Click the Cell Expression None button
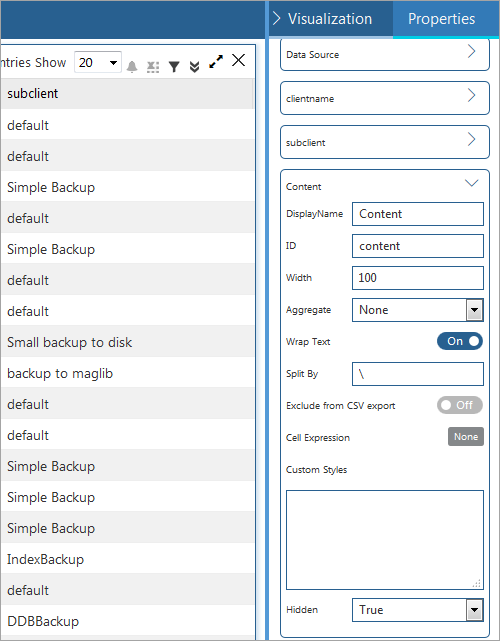This screenshot has width=500, height=641. click(466, 437)
